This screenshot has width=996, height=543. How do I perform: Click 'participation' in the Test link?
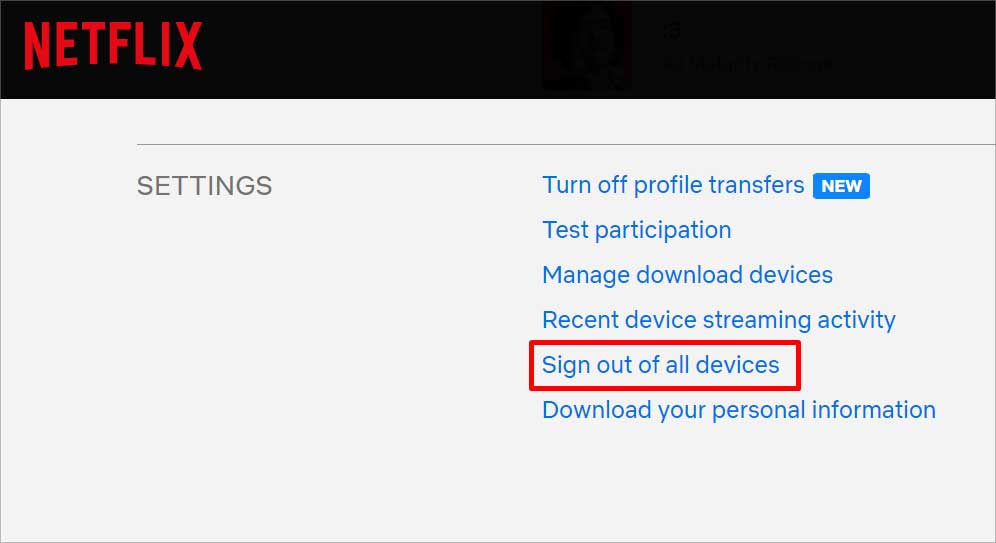(663, 231)
